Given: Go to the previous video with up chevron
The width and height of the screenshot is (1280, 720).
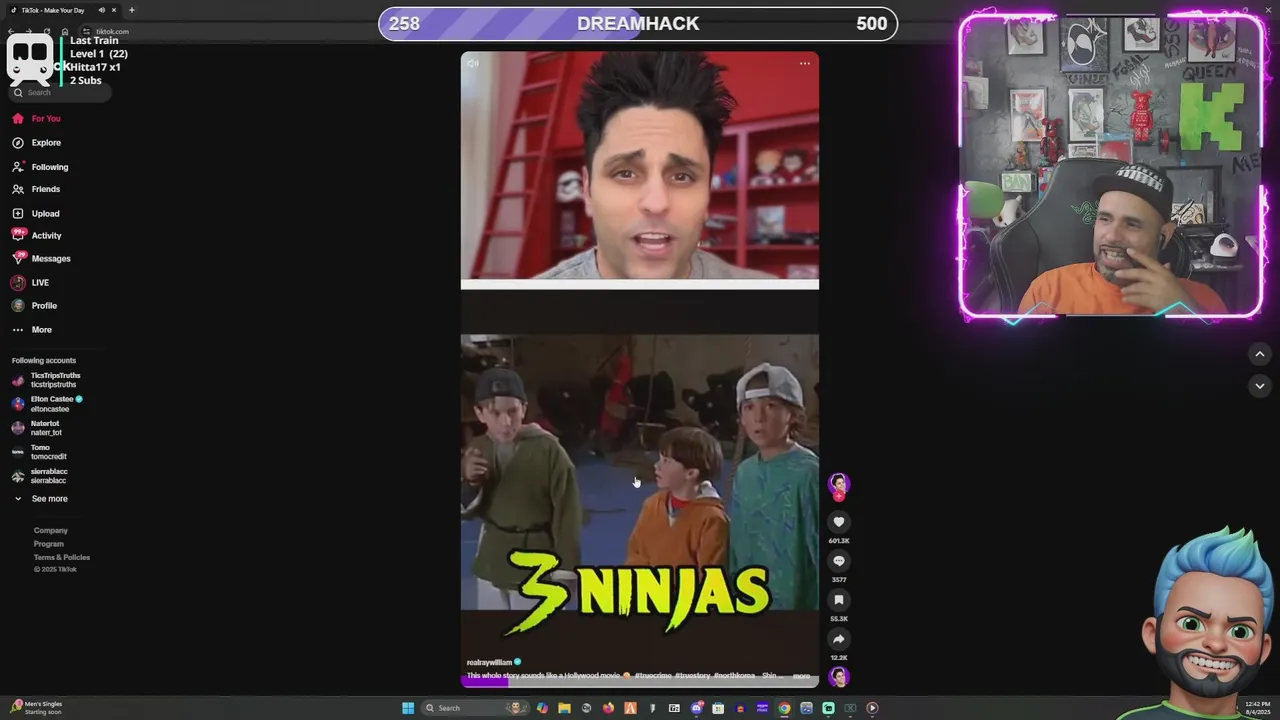Looking at the screenshot, I should point(1259,354).
